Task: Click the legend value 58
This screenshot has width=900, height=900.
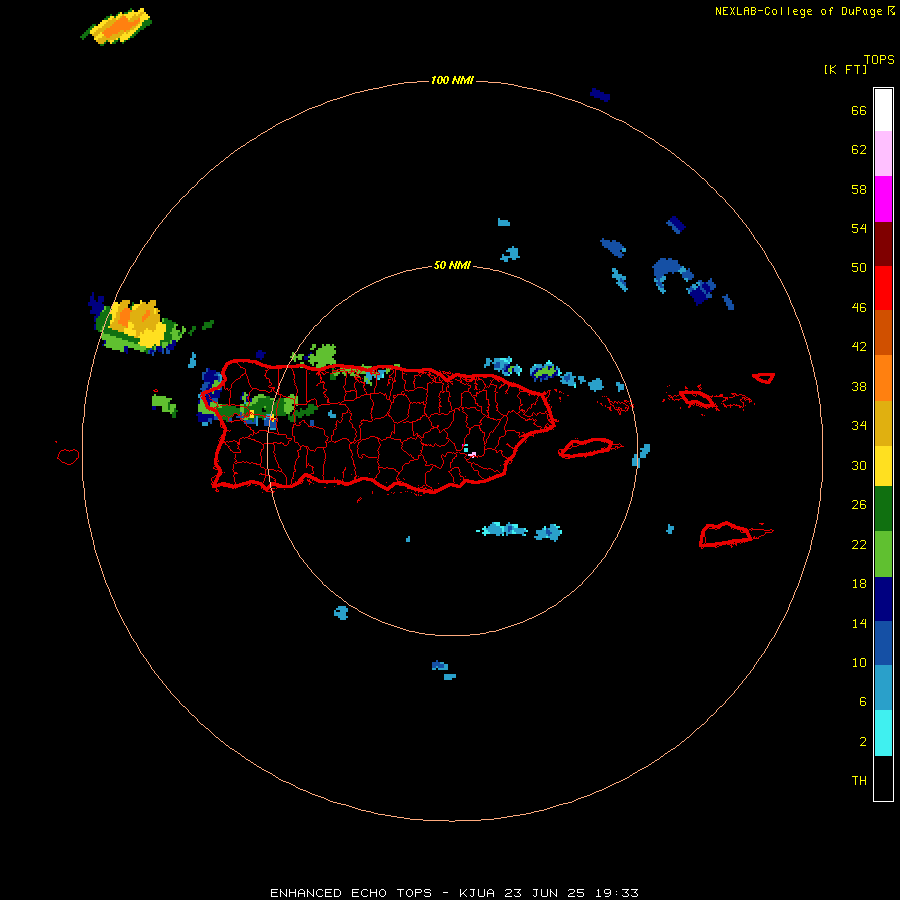Action: (x=859, y=189)
